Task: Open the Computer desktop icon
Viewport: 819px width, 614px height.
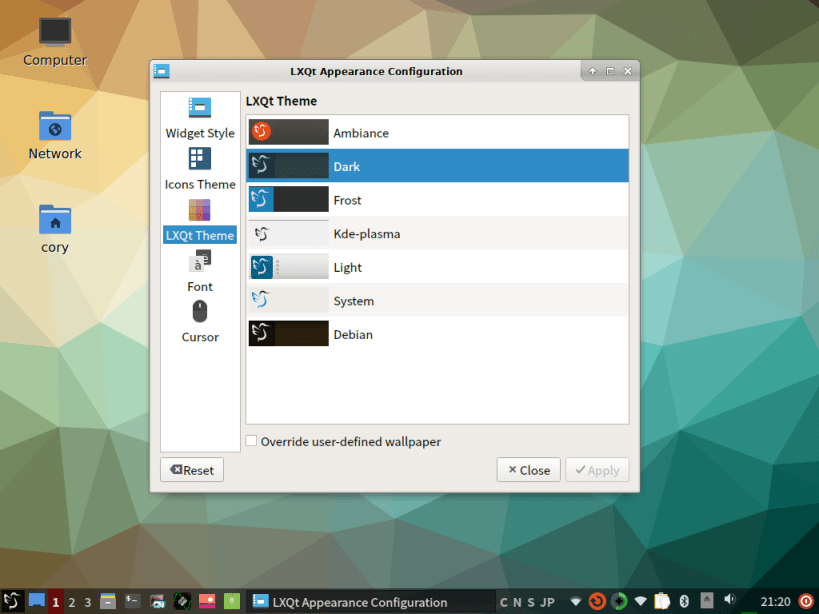Action: click(55, 42)
